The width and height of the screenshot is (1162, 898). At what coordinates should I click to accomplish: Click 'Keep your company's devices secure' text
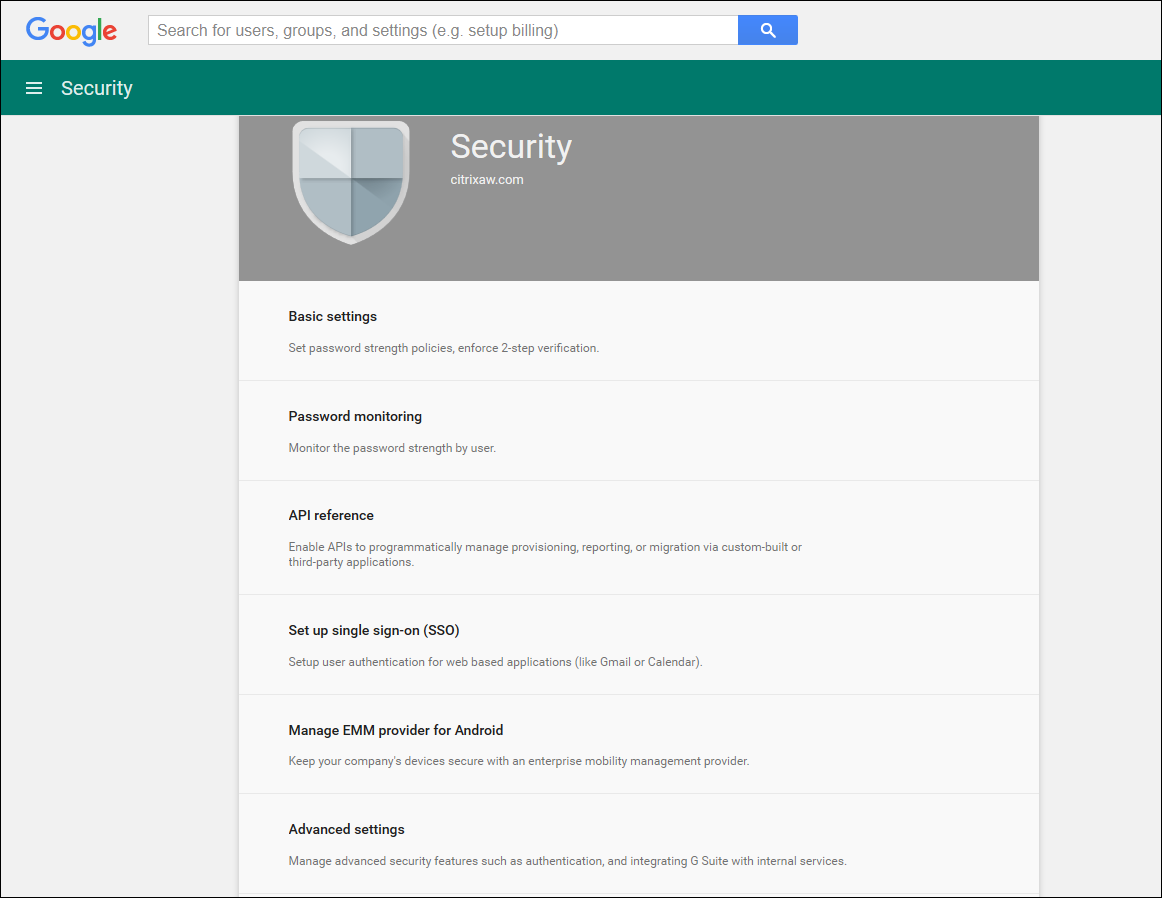click(518, 762)
